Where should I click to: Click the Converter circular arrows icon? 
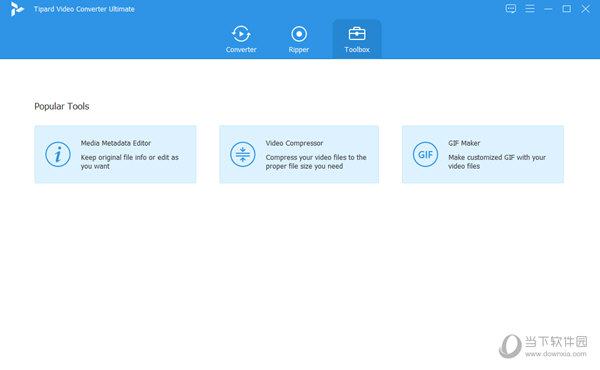point(241,34)
